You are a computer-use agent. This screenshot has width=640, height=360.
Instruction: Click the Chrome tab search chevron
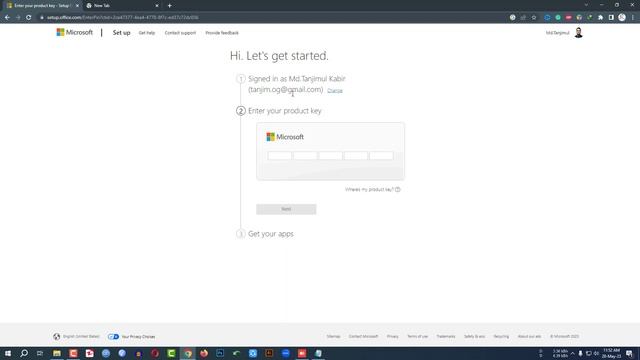(586, 5)
